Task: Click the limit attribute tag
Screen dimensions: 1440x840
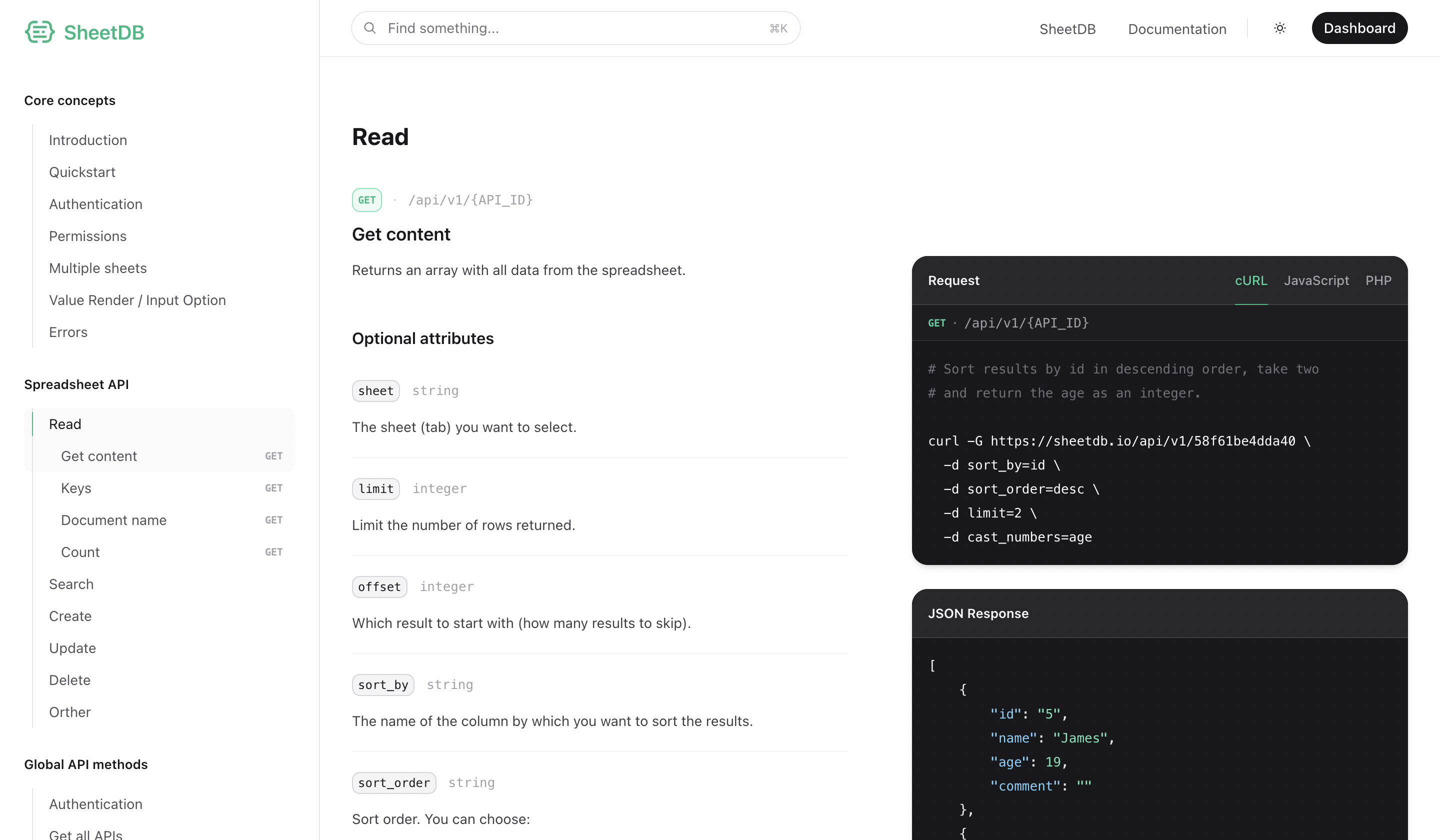Action: 376,488
